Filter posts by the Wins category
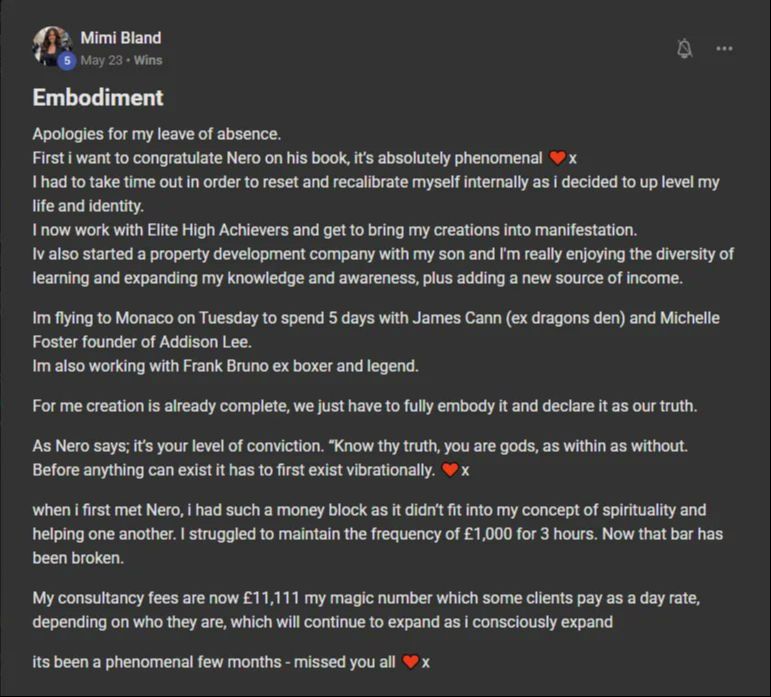Image resolution: width=771 pixels, height=697 pixels. coord(148,60)
